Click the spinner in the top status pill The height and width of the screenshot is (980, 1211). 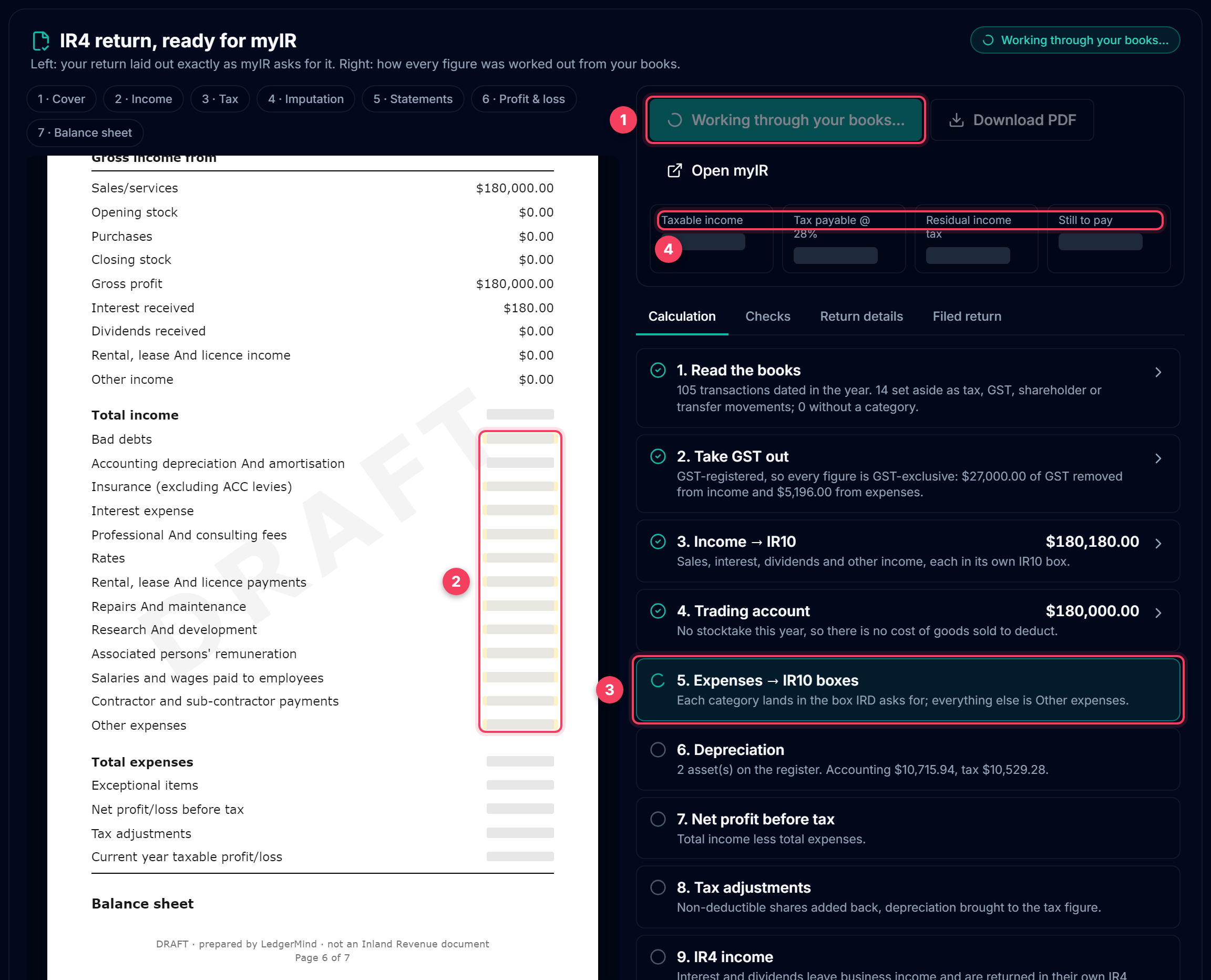tap(988, 40)
